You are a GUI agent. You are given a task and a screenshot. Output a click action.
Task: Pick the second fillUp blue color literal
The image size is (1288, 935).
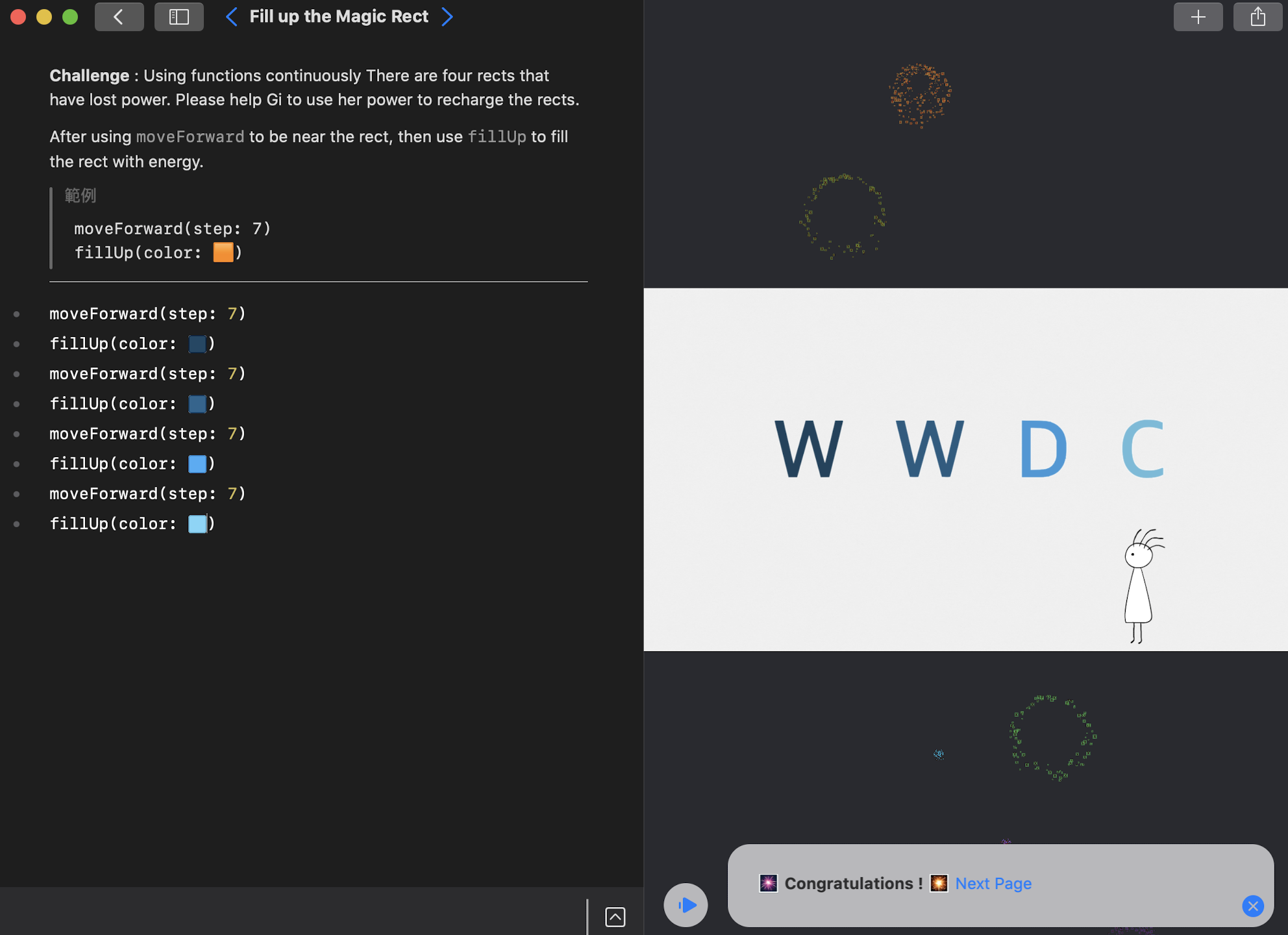197,404
